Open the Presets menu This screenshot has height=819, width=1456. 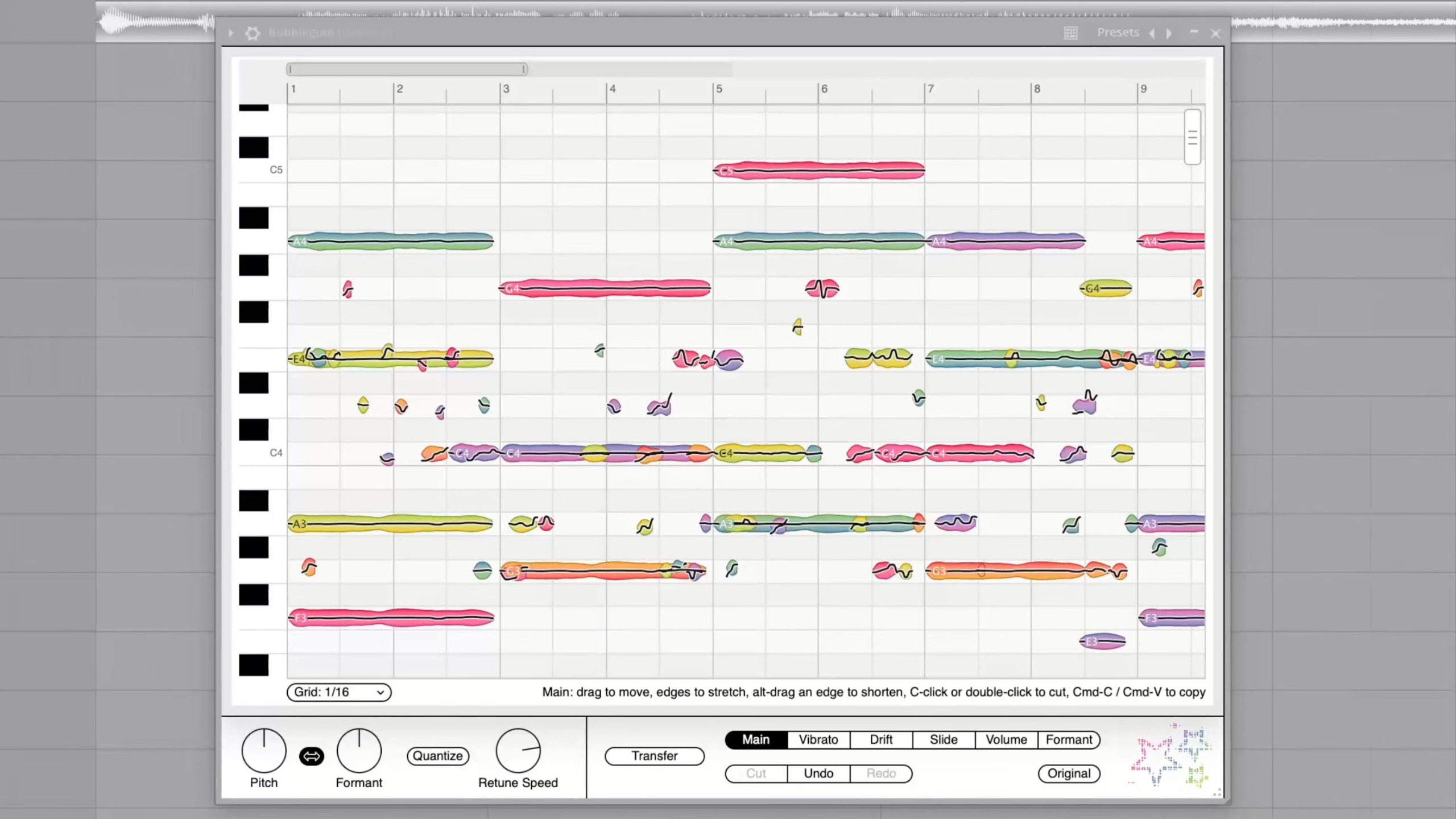[x=1118, y=32]
